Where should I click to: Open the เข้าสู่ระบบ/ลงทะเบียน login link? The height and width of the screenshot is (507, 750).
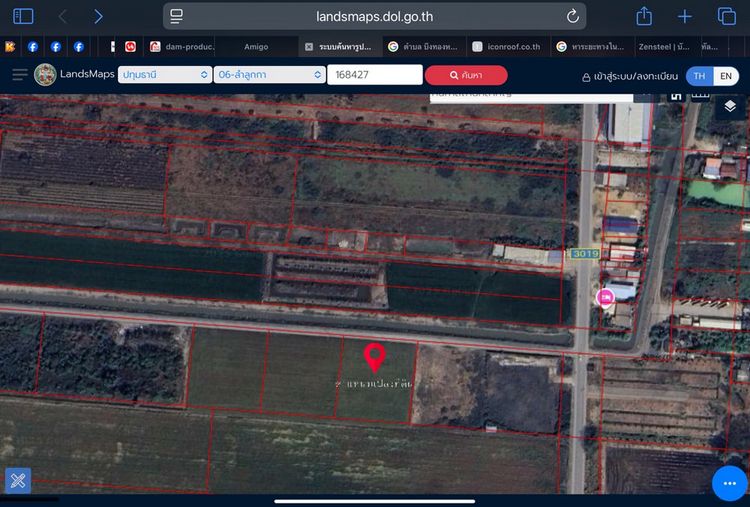630,76
